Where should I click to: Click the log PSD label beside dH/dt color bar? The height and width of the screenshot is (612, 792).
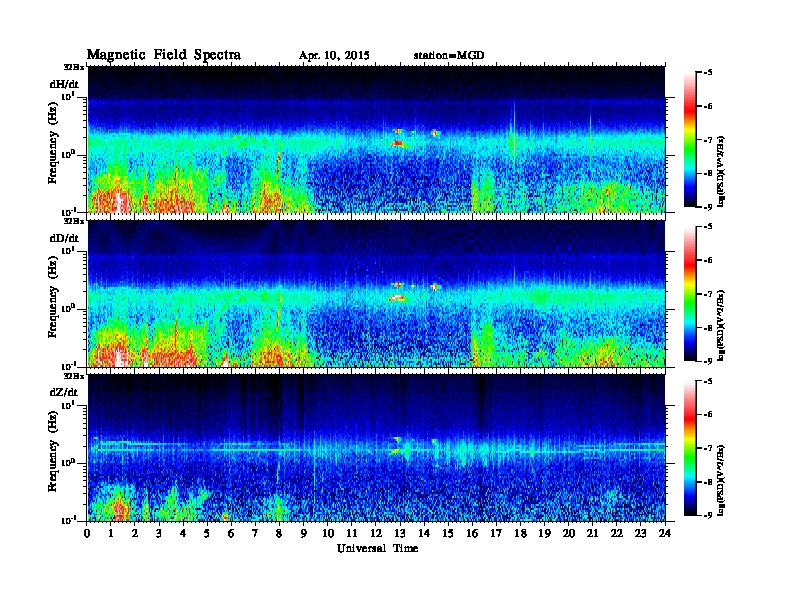tap(721, 171)
